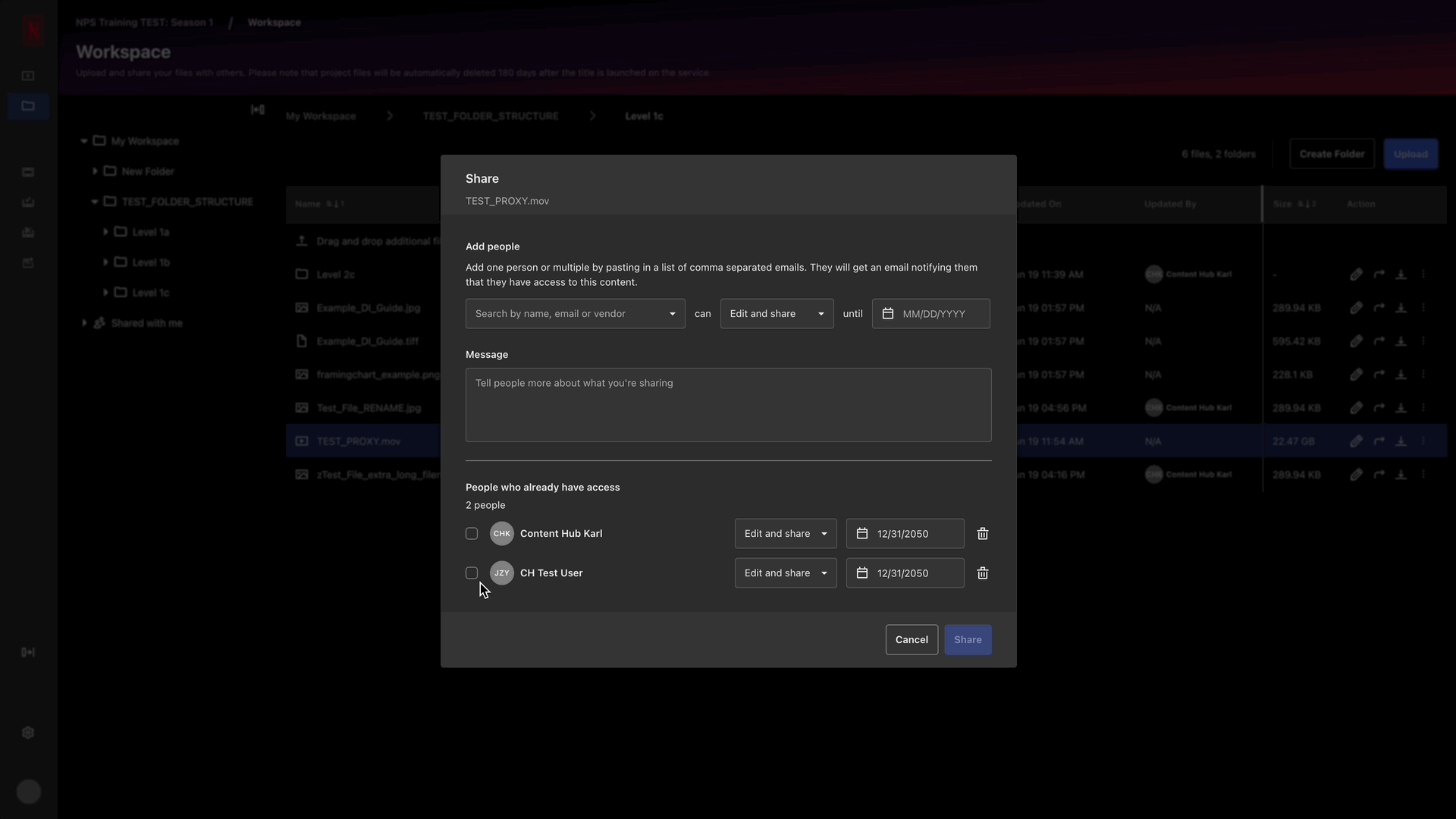Click the delete icon for Content Hub Karl
This screenshot has height=819, width=1456.
(982, 533)
